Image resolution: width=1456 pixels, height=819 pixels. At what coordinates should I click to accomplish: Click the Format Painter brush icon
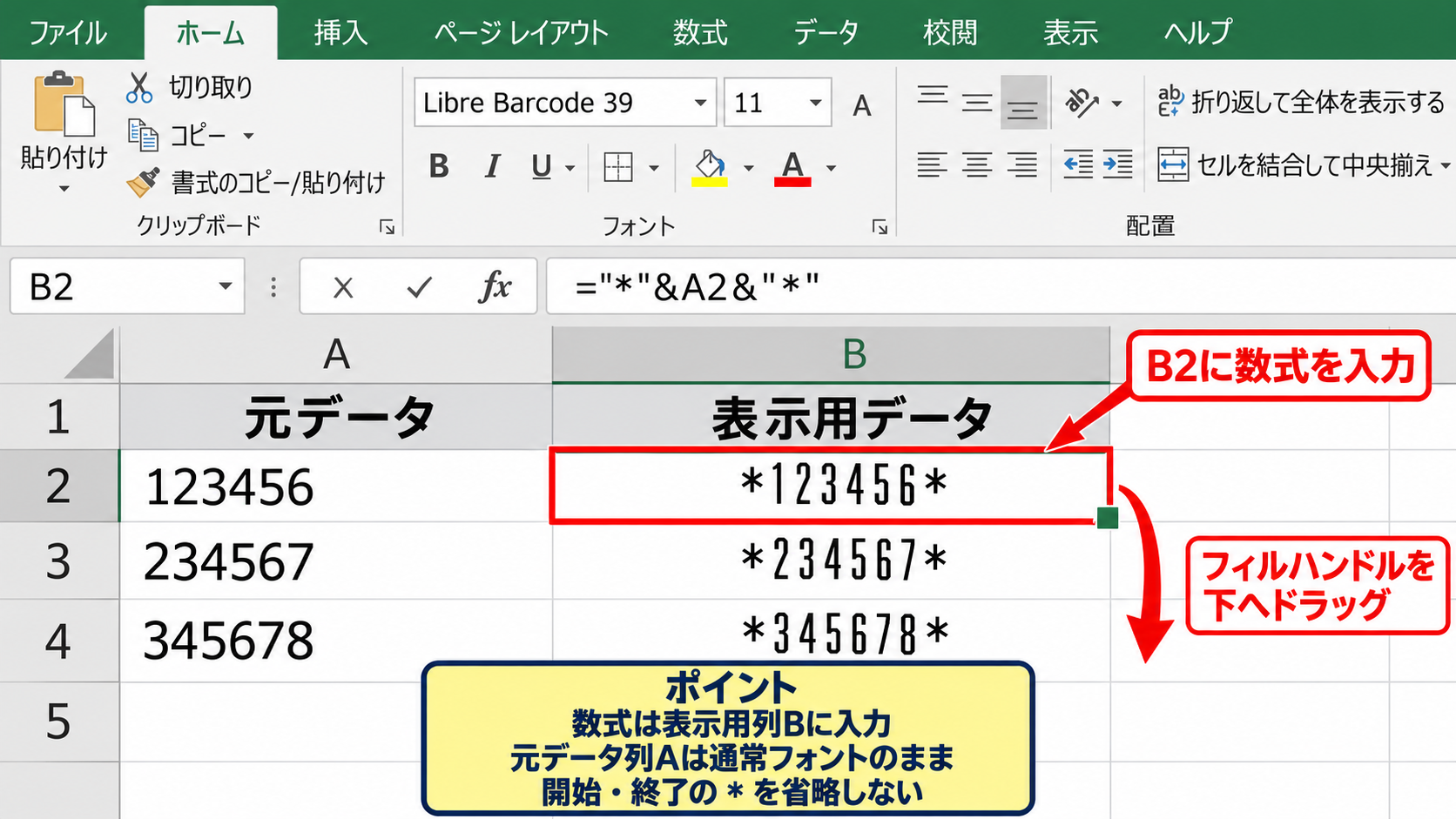pyautogui.click(x=143, y=182)
